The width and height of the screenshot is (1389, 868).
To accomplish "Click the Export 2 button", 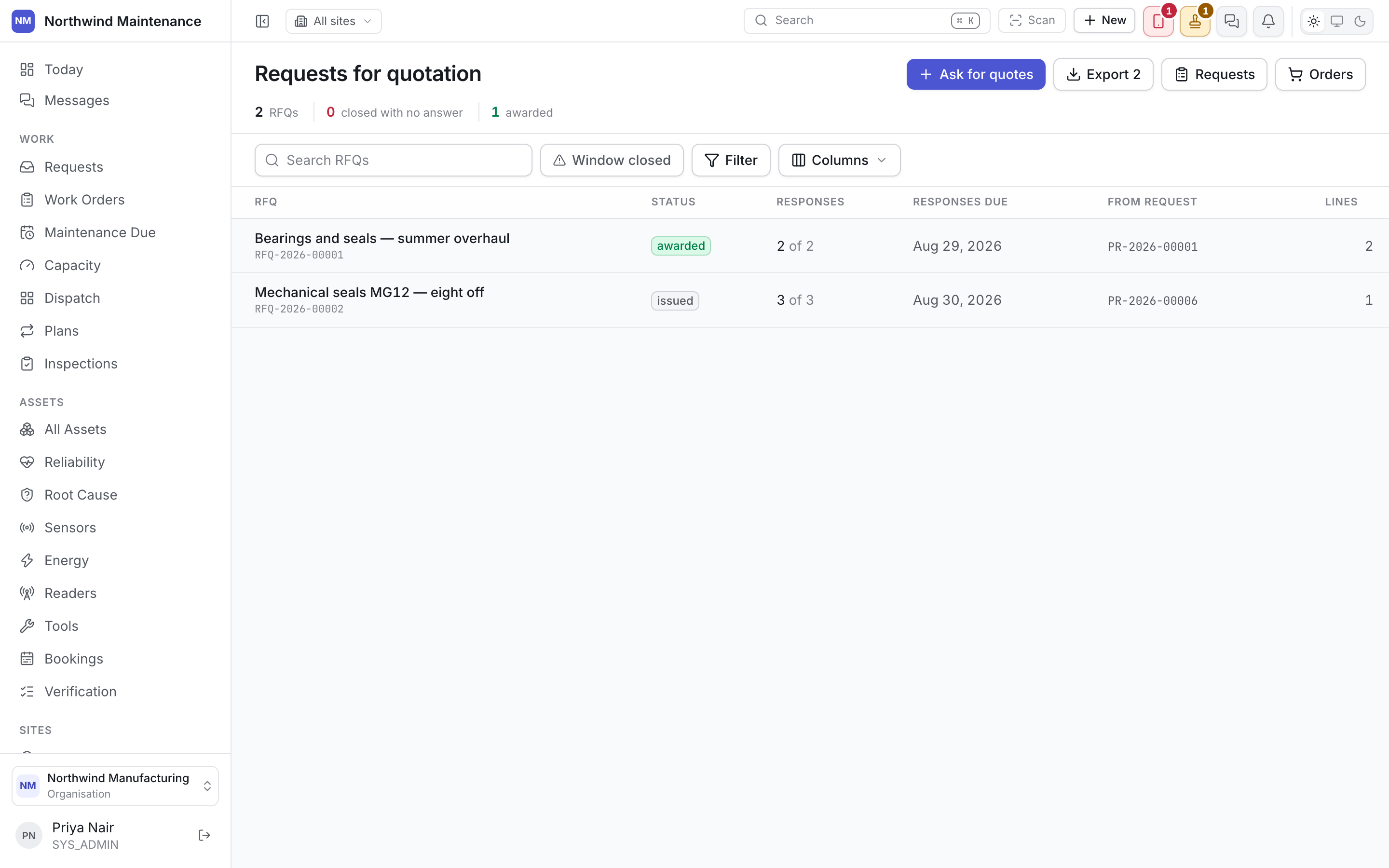I will tap(1103, 74).
